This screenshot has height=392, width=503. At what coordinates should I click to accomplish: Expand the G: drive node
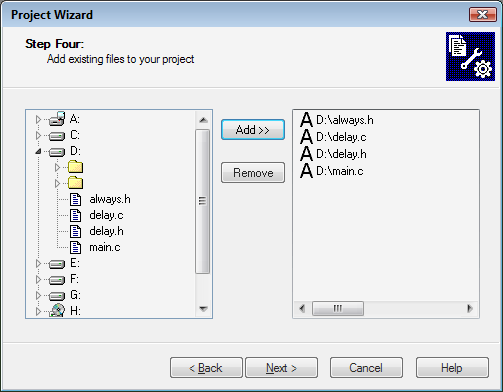(x=38, y=295)
